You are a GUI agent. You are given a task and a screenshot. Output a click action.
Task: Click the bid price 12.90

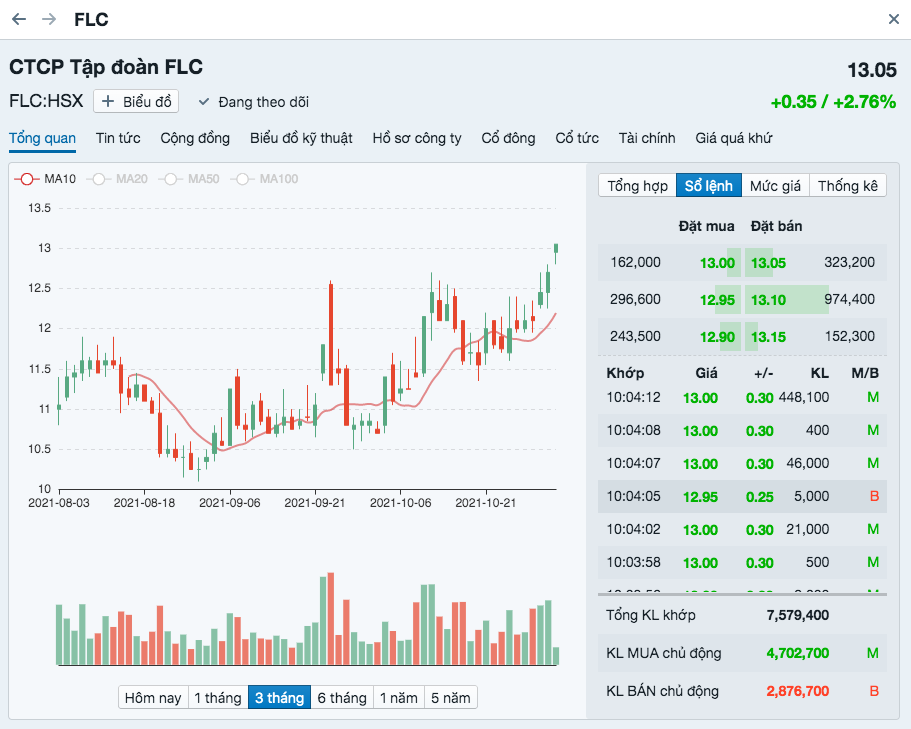pyautogui.click(x=717, y=337)
